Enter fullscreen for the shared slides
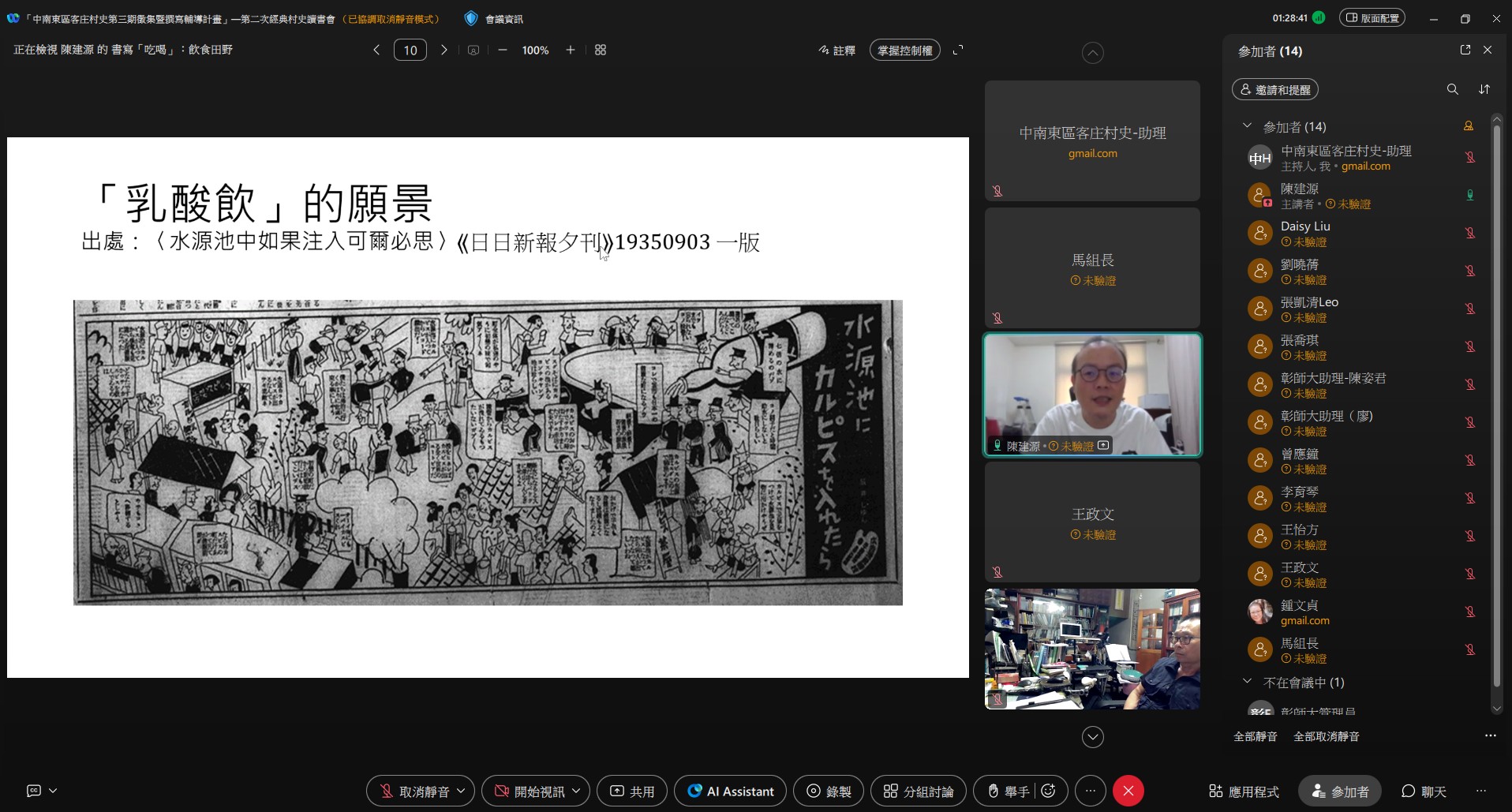 [957, 50]
